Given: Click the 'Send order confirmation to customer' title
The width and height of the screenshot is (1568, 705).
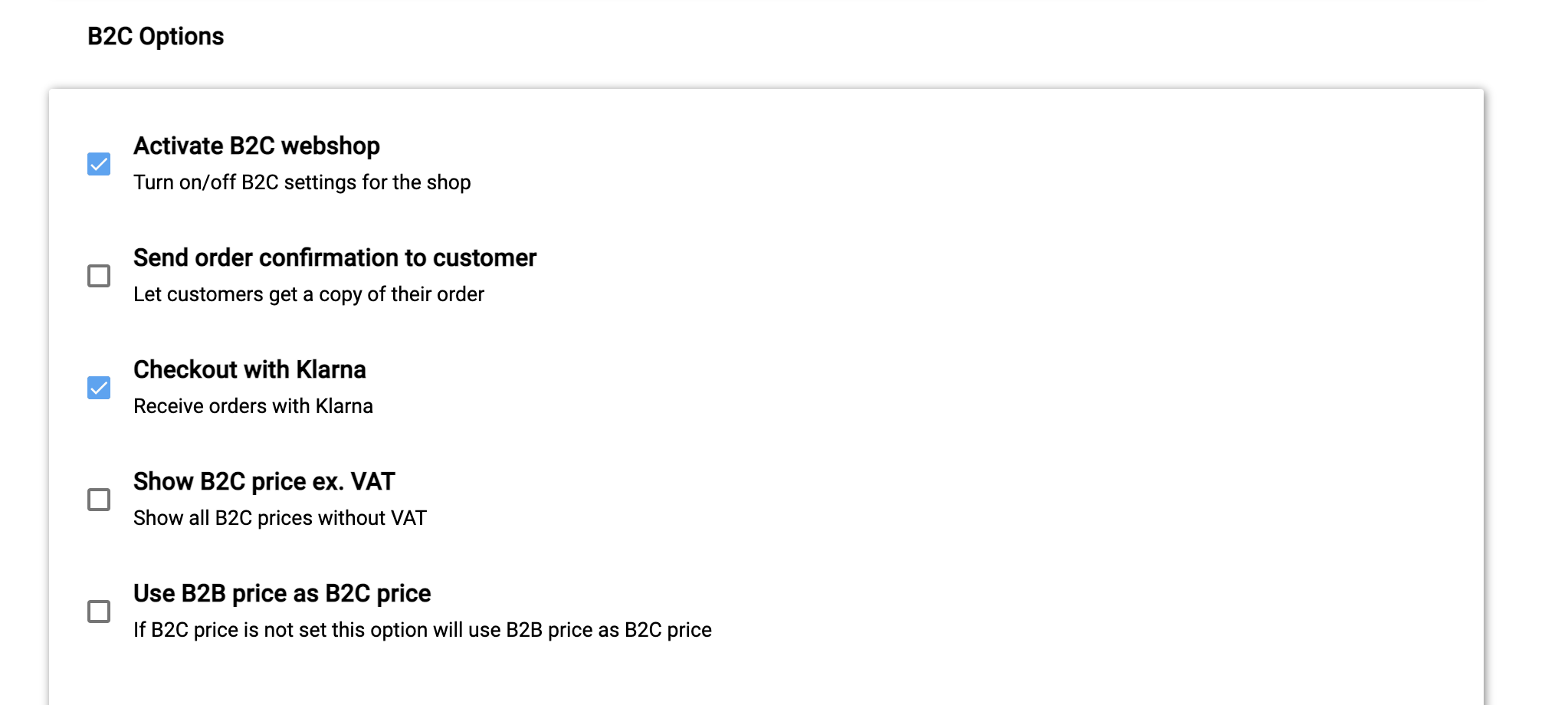Looking at the screenshot, I should (x=334, y=257).
